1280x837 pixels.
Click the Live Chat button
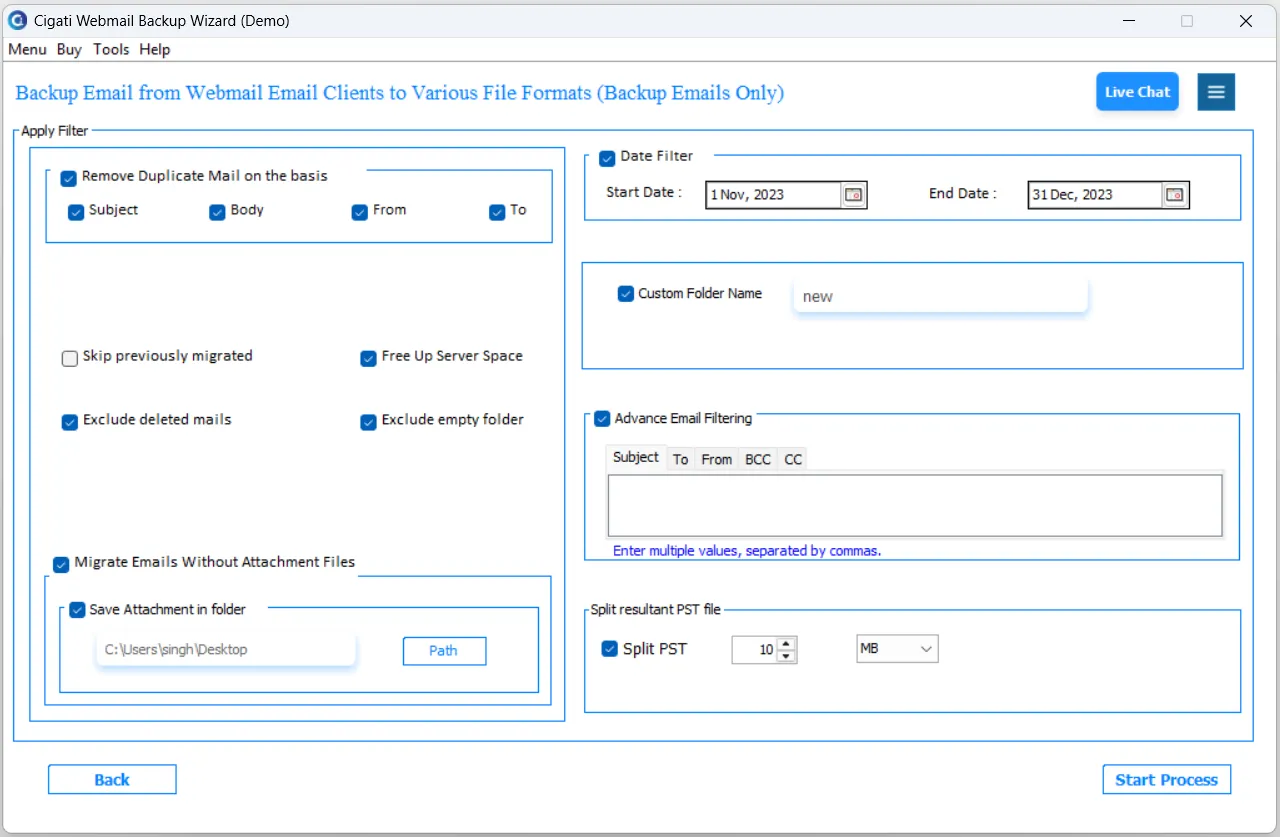click(x=1137, y=92)
